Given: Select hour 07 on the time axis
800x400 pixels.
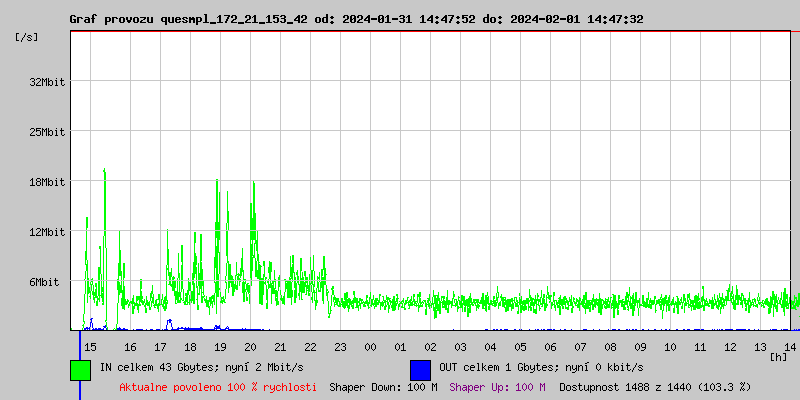Looking at the screenshot, I should [581, 346].
